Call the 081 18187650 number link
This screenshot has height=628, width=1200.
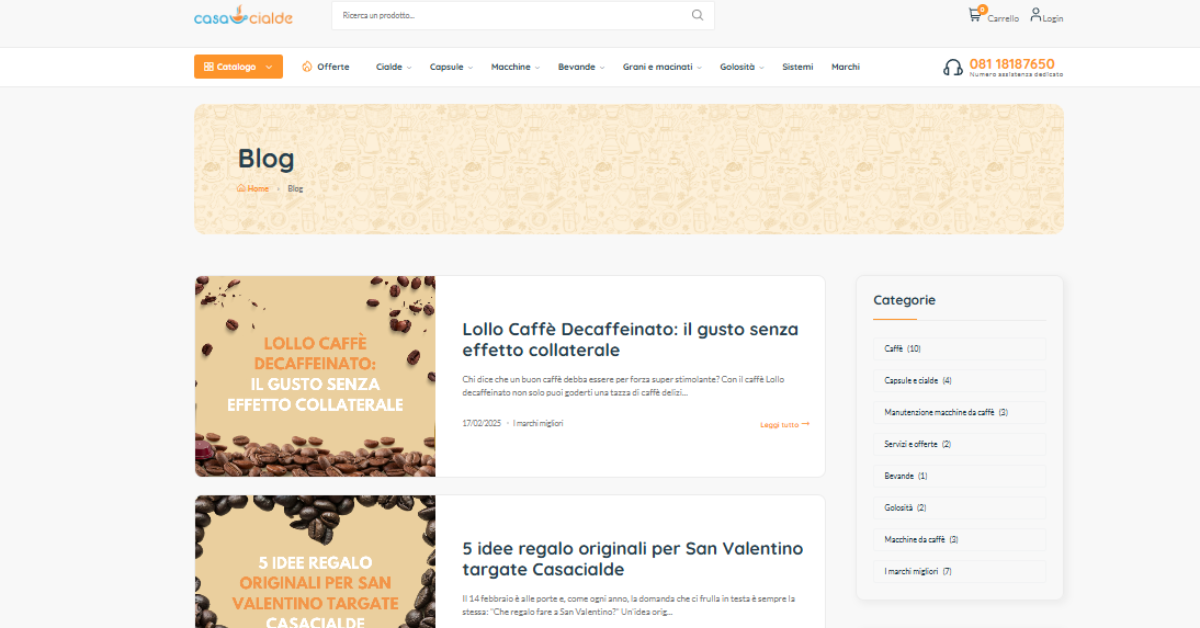1012,64
